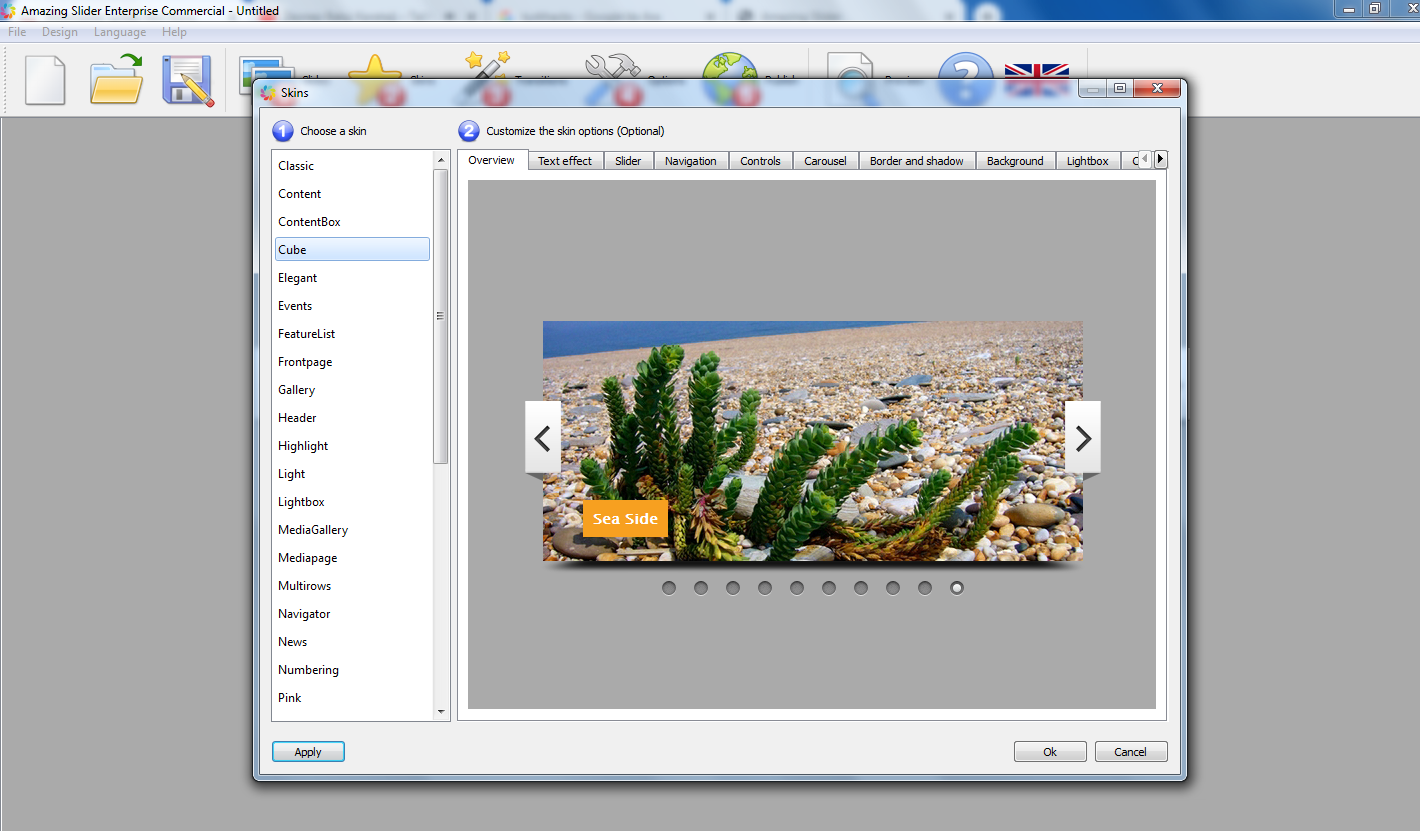Screen dimensions: 1420x831
Task: Select the Slider tab
Action: [628, 161]
